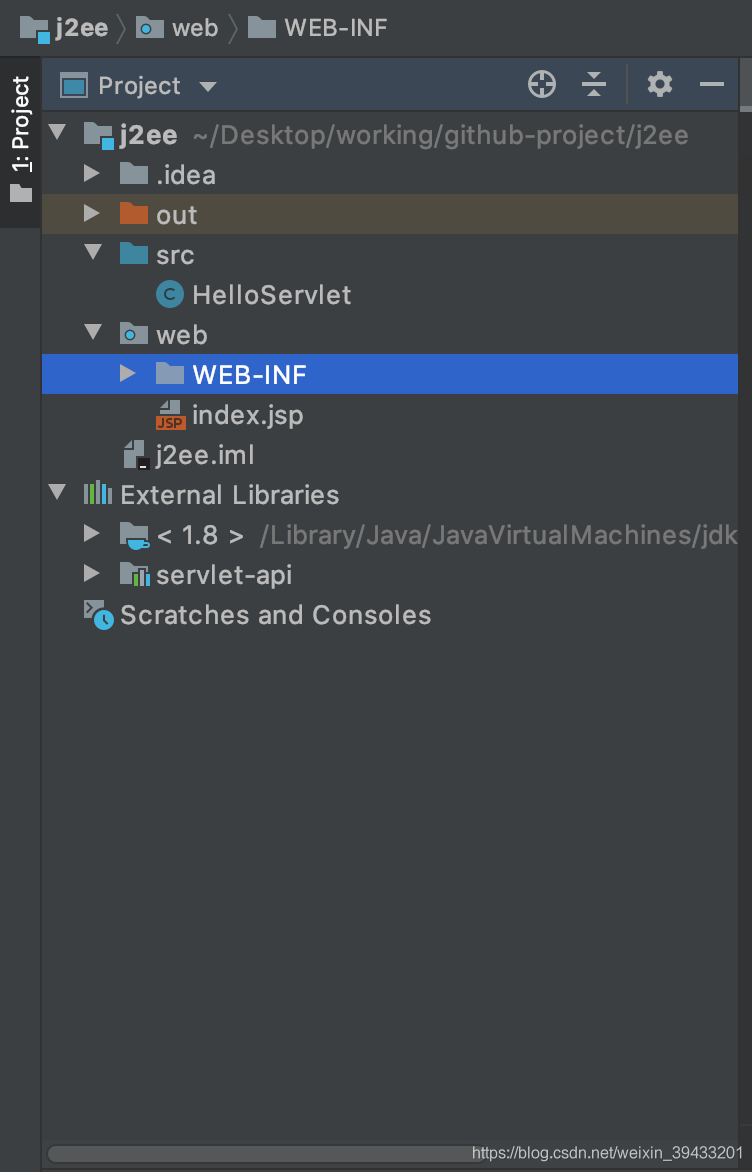Expand the JDK 1.8 library node

92,534
